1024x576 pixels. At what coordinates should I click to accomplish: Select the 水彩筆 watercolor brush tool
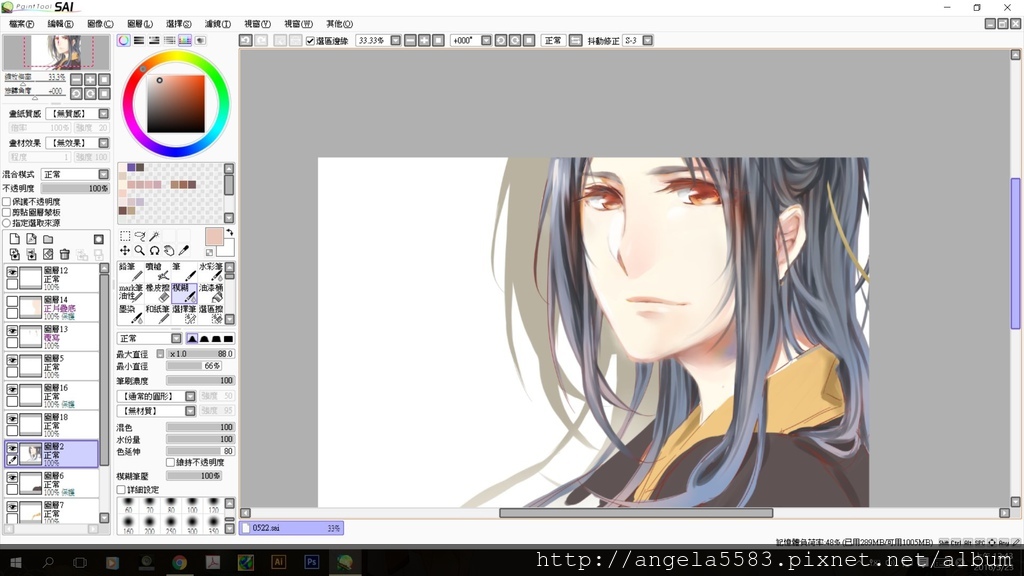tap(211, 271)
